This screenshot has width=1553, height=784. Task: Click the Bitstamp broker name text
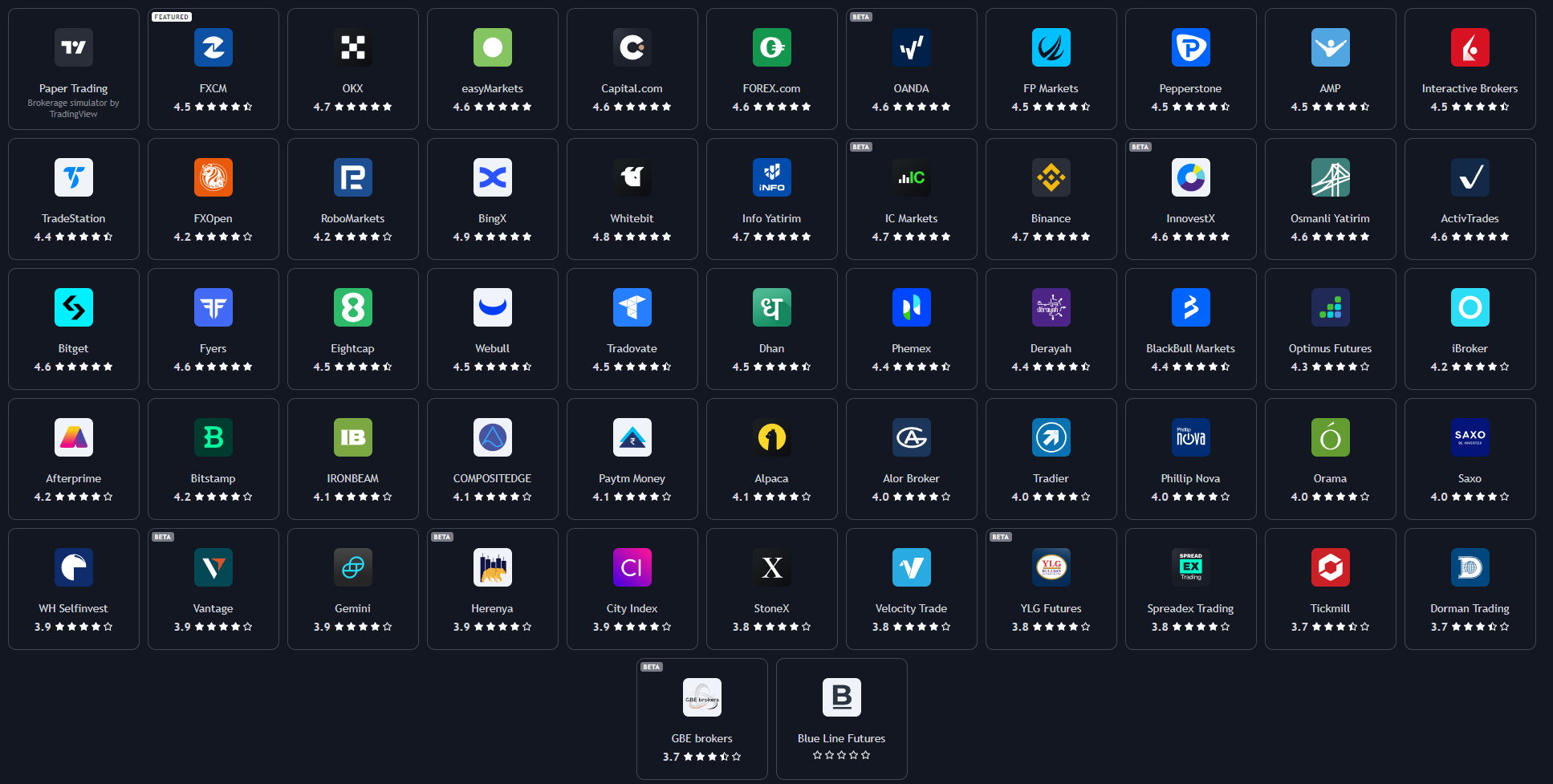click(x=213, y=478)
